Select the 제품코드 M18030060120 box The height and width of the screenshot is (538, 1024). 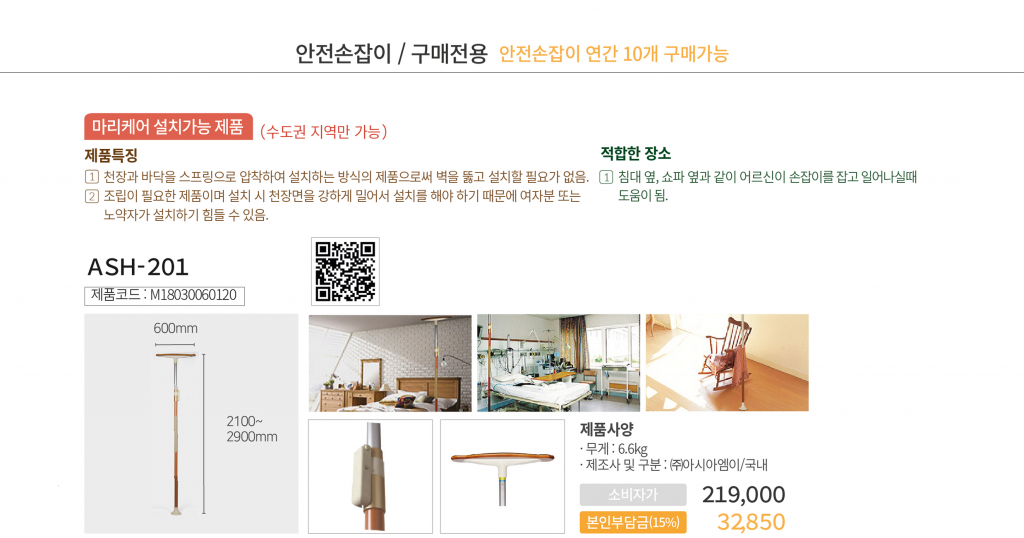(165, 296)
